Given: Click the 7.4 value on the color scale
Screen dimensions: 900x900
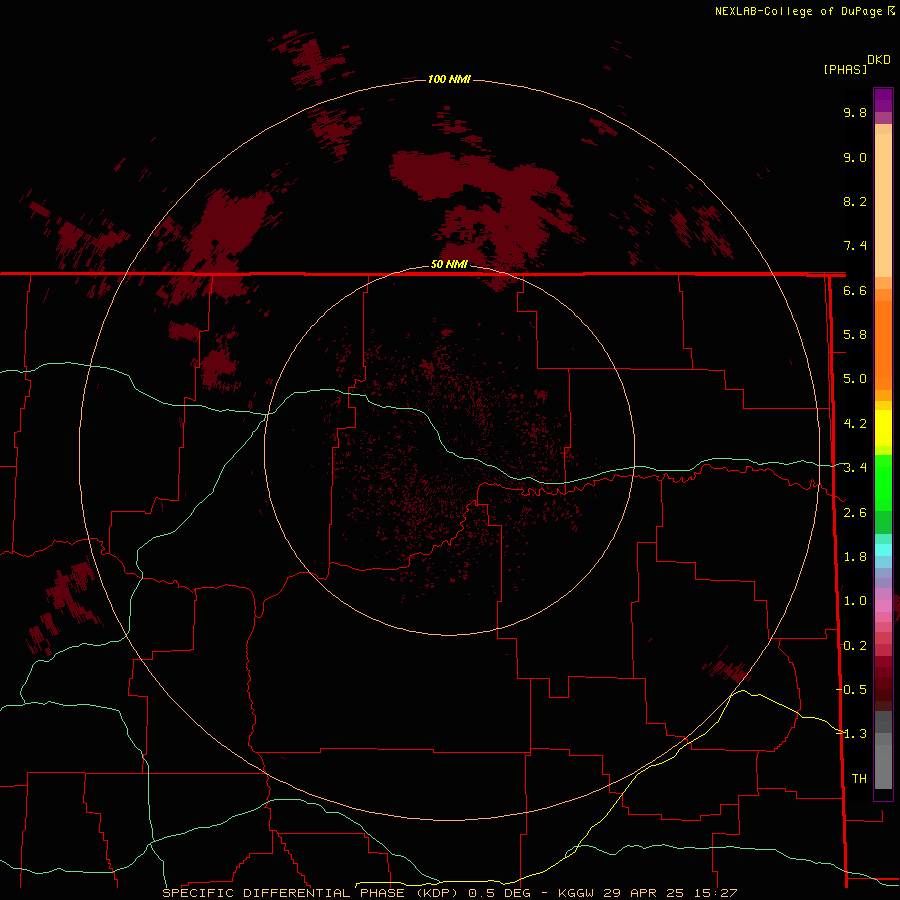Looking at the screenshot, I should [x=855, y=246].
